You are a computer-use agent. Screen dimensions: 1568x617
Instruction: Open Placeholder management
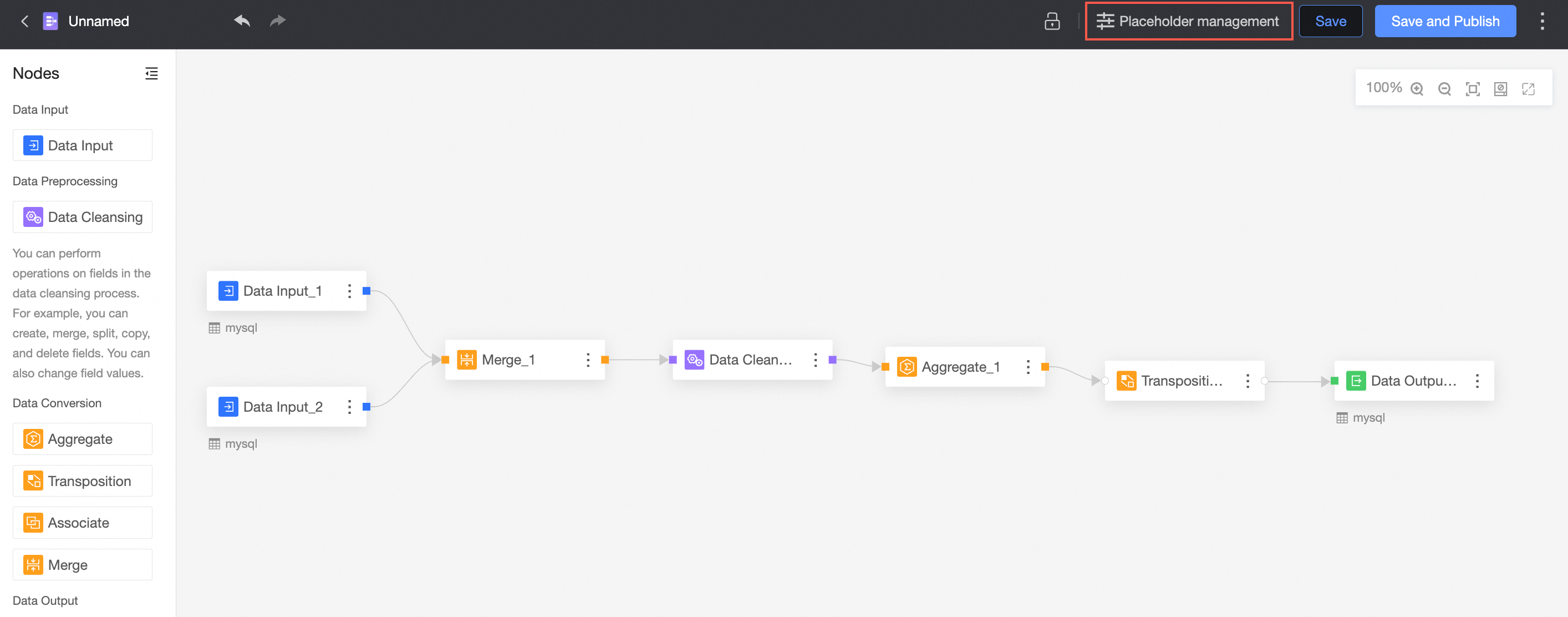[x=1188, y=21]
